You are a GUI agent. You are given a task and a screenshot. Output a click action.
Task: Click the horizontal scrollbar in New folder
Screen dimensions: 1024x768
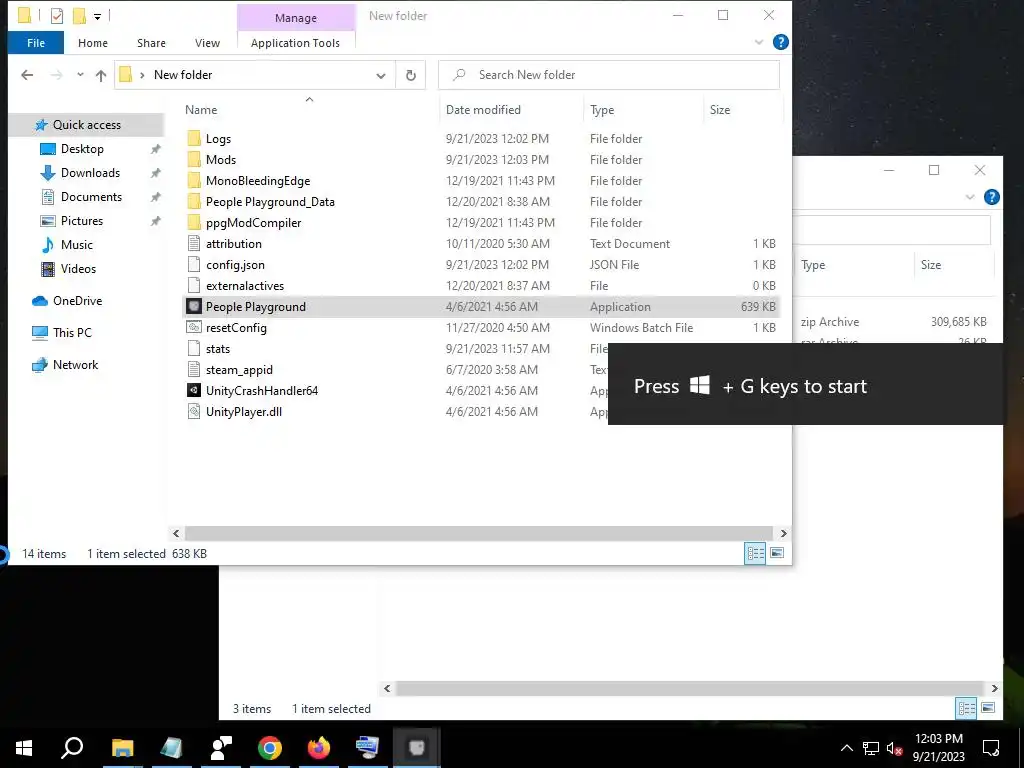click(479, 534)
